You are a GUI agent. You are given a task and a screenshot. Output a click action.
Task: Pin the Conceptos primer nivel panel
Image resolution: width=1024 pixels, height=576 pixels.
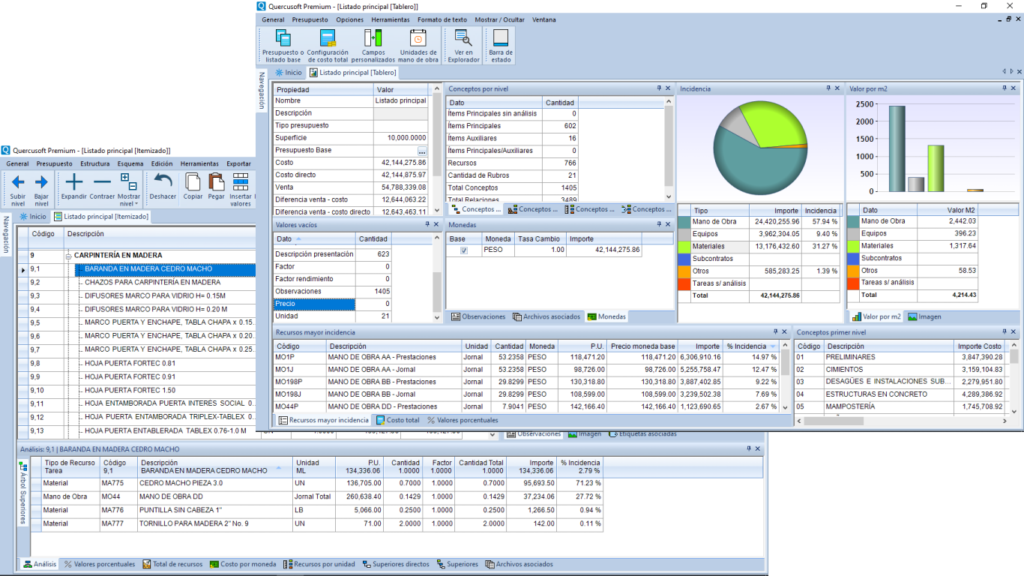pyautogui.click(x=1004, y=332)
